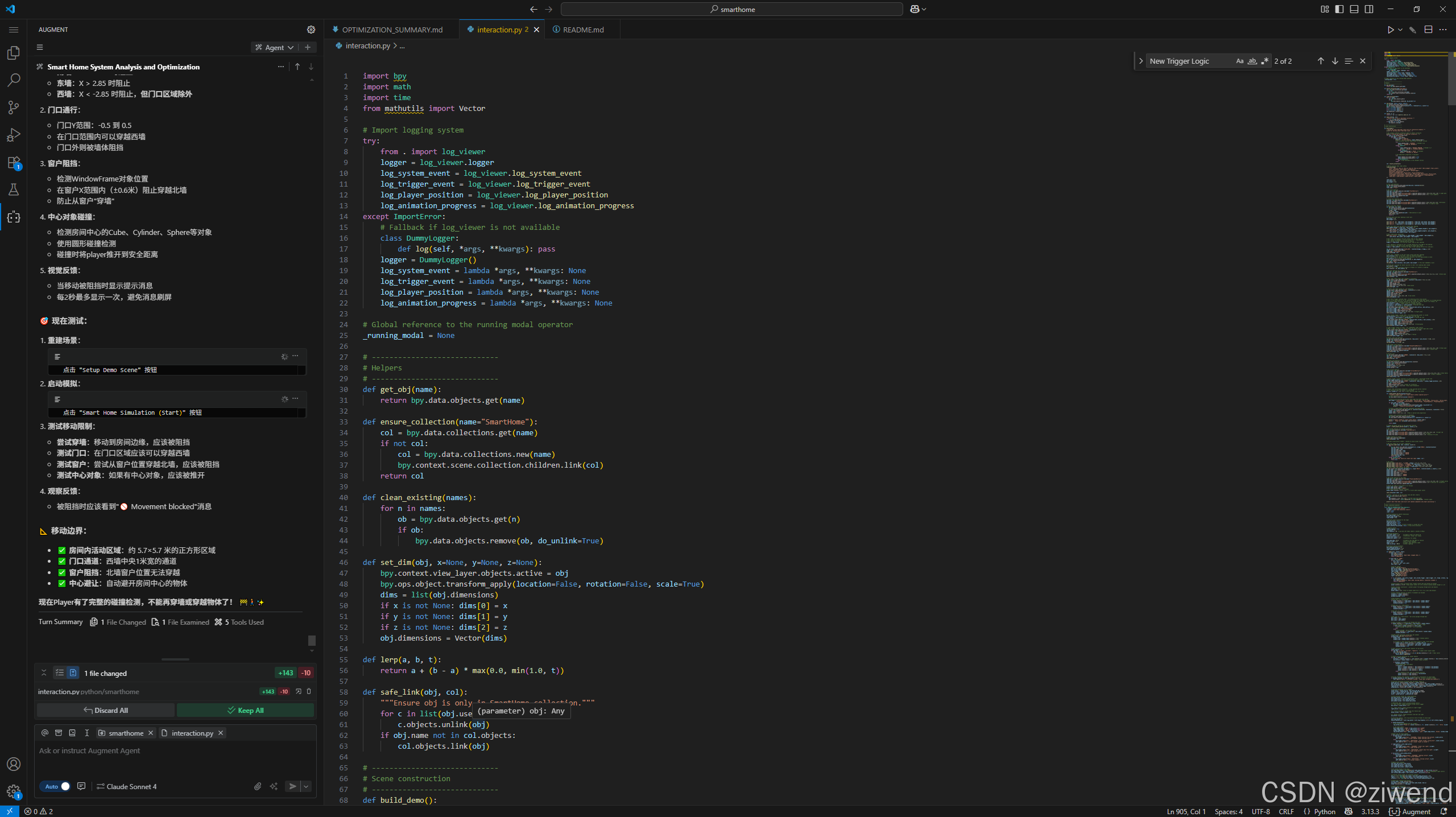The height and width of the screenshot is (817, 1456).
Task: Run the Python file
Action: pos(1391,30)
